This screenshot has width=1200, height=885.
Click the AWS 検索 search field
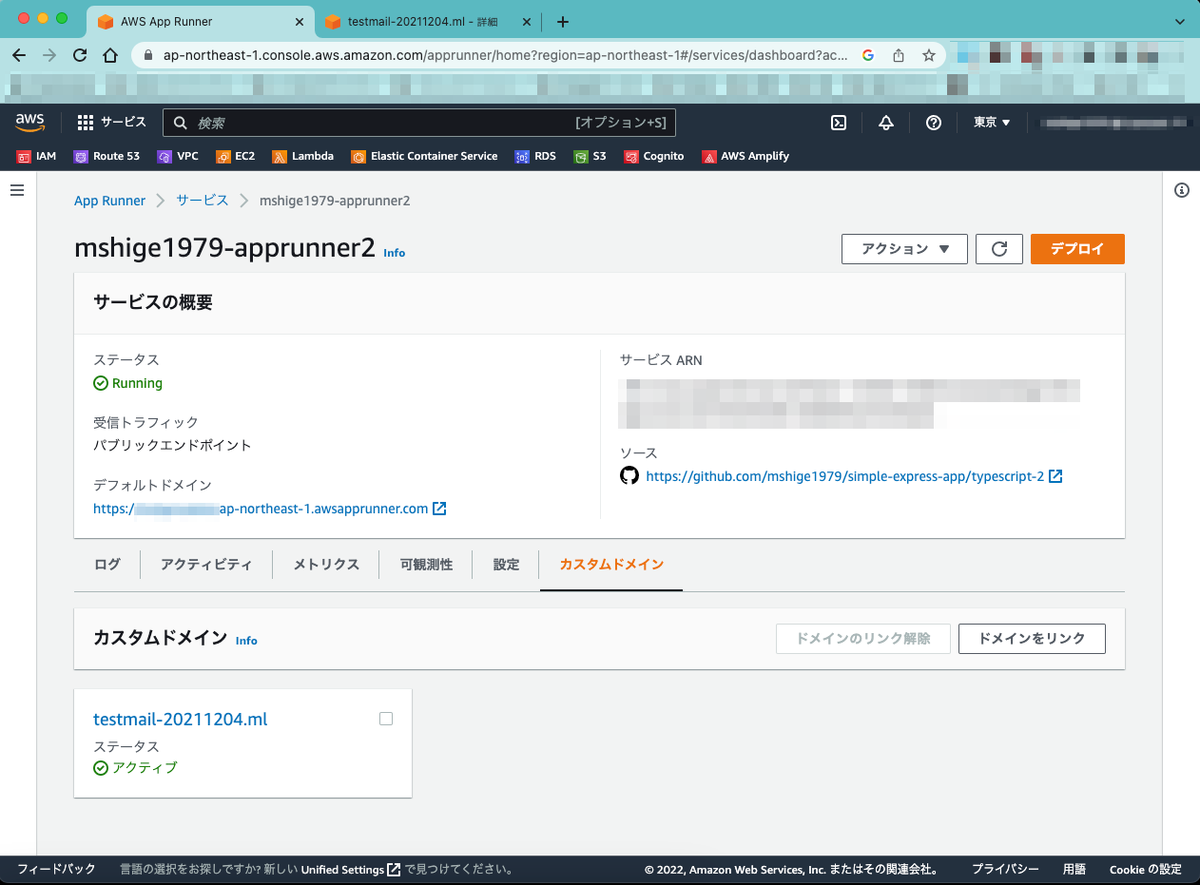tap(420, 122)
